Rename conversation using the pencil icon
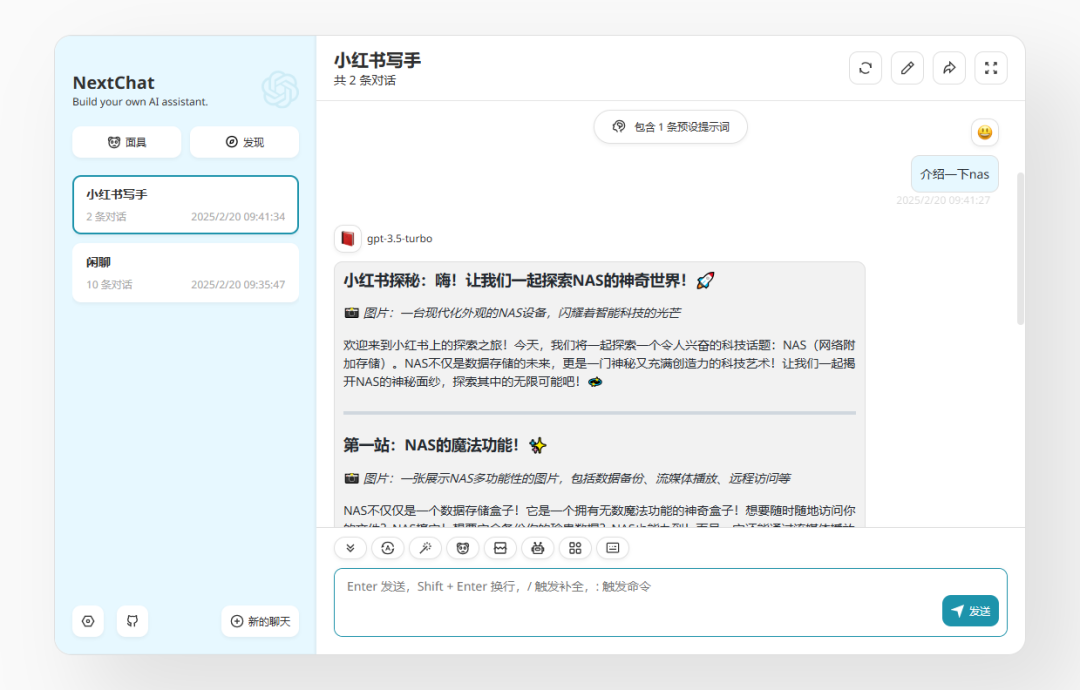 tap(907, 68)
